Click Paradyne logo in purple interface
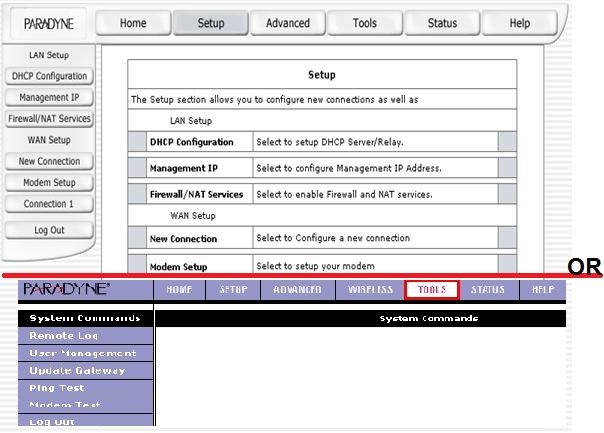This screenshot has width=604, height=433. (x=67, y=289)
